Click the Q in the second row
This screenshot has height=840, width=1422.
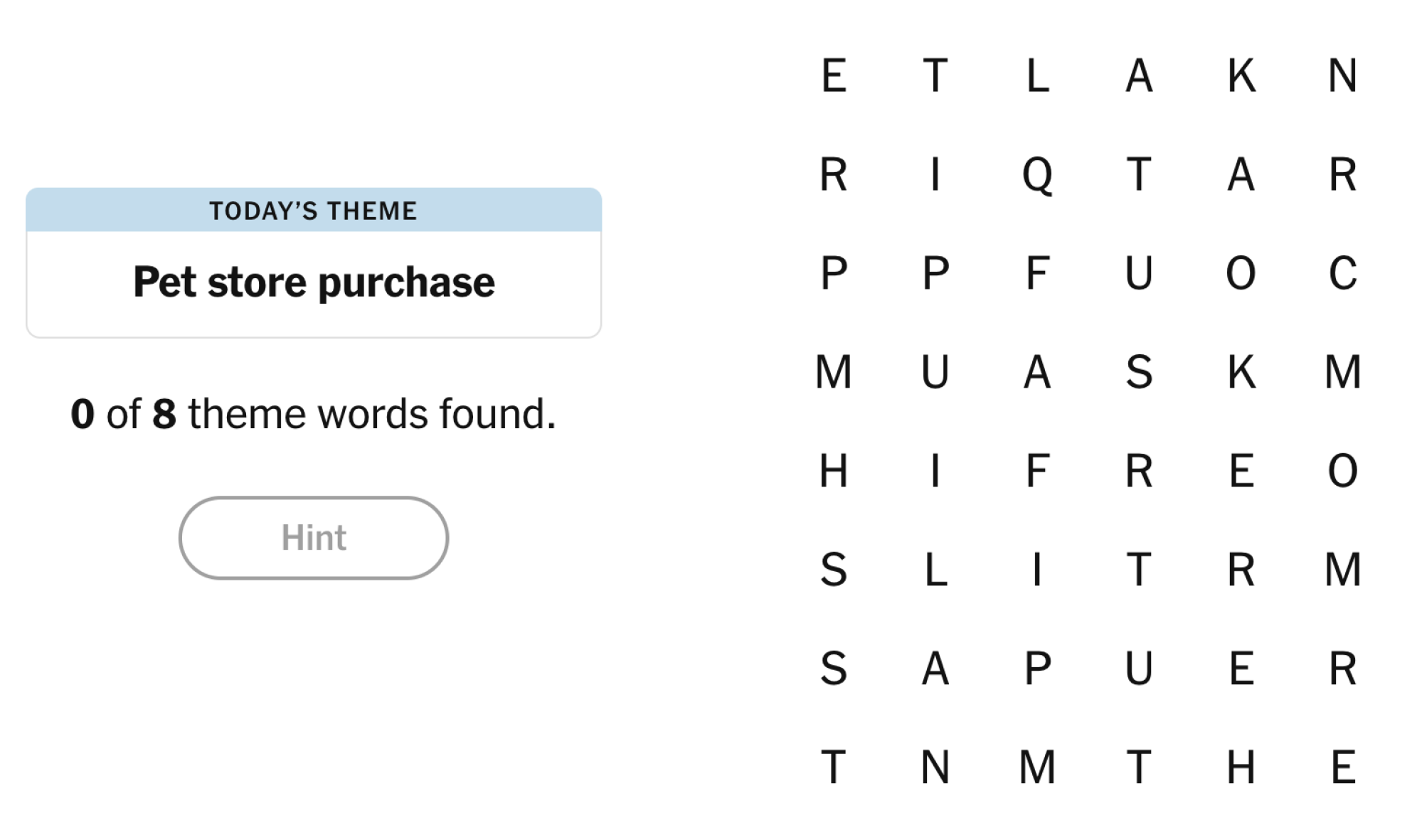tap(1037, 173)
